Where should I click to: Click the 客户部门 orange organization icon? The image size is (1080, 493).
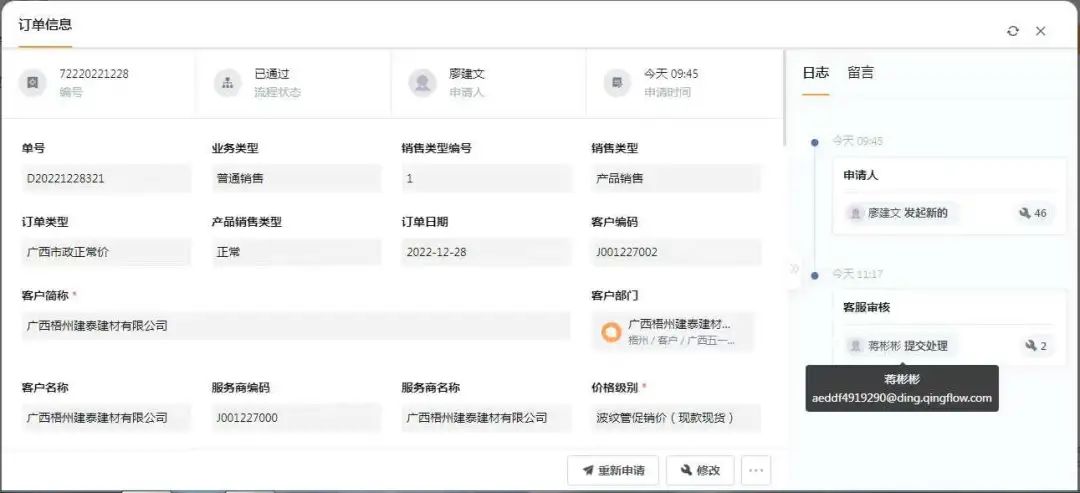[x=611, y=332]
